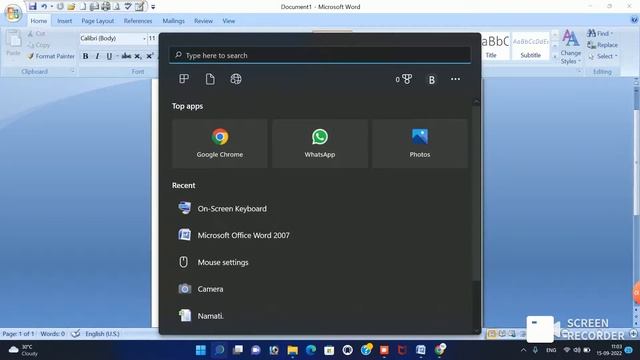Open the Clipboard group dialog launcher
The image size is (640, 360).
click(x=73, y=71)
